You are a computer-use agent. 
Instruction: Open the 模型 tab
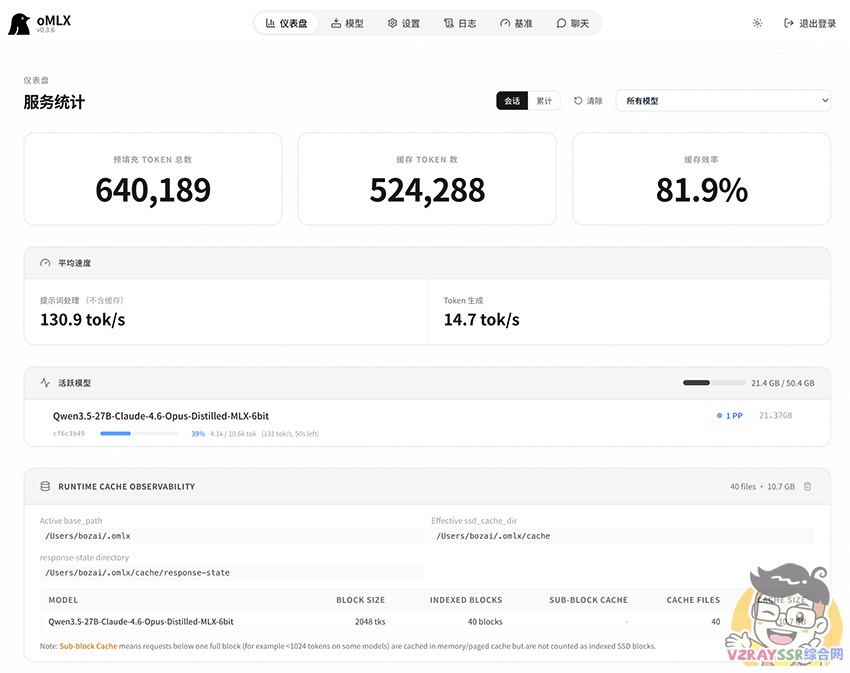click(346, 23)
